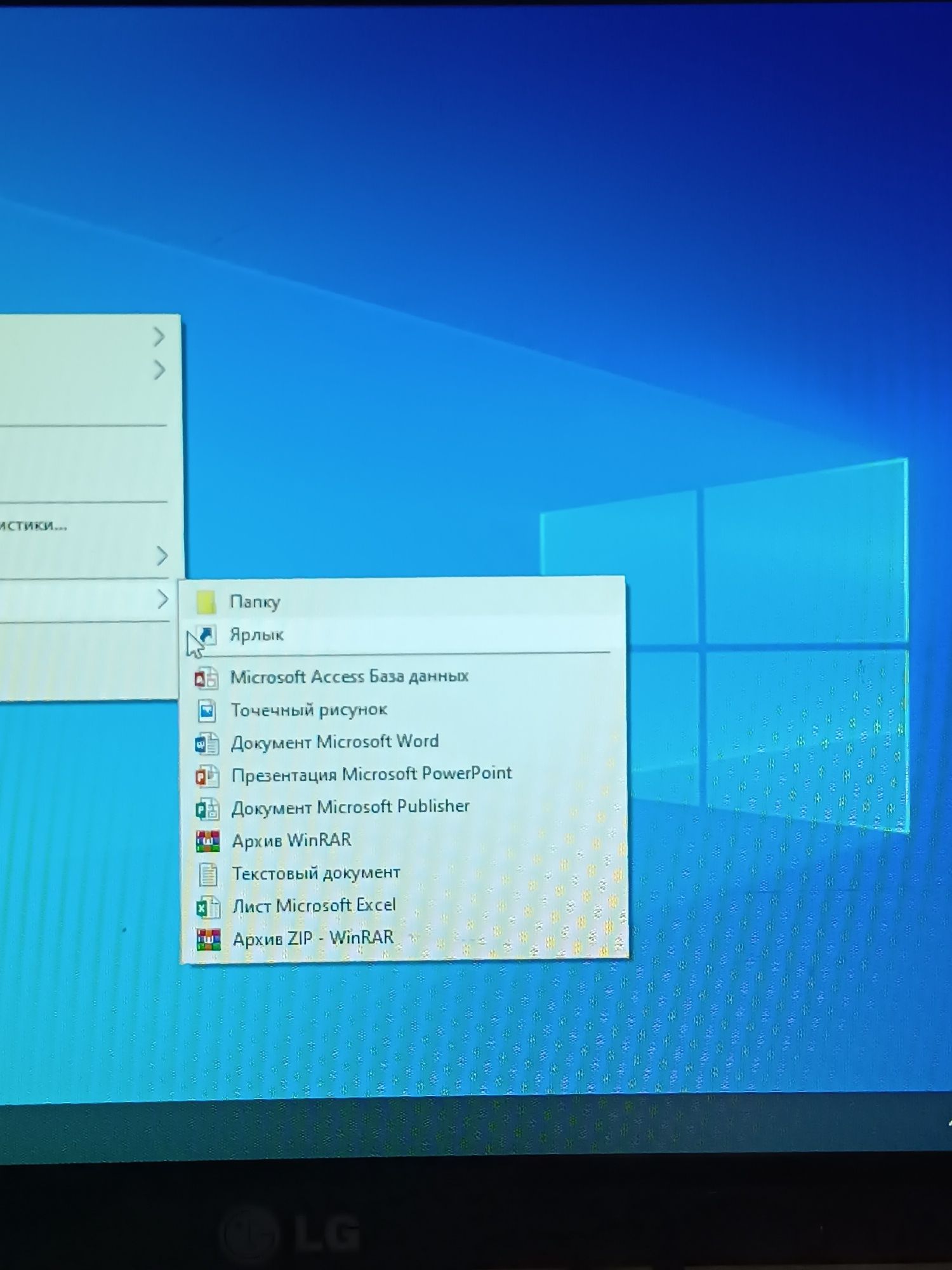
Task: Create Презентация Microsoft PowerPoint
Action: click(402, 775)
